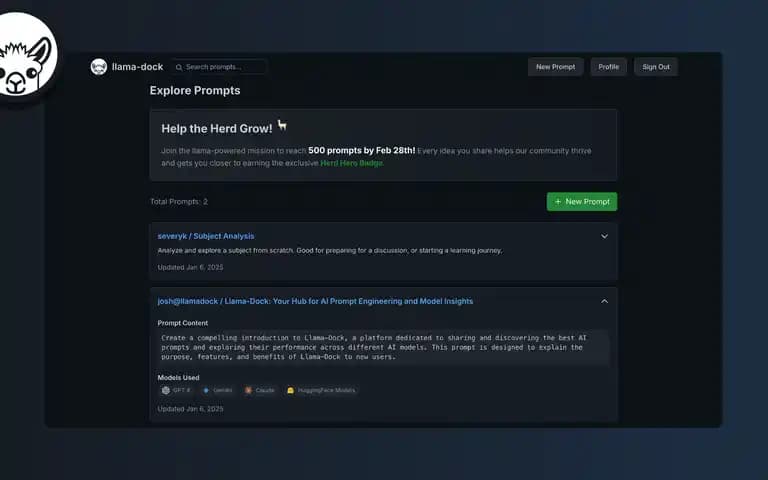Click the Help the Herd Grow! heading
The width and height of the screenshot is (768, 480).
216,129
